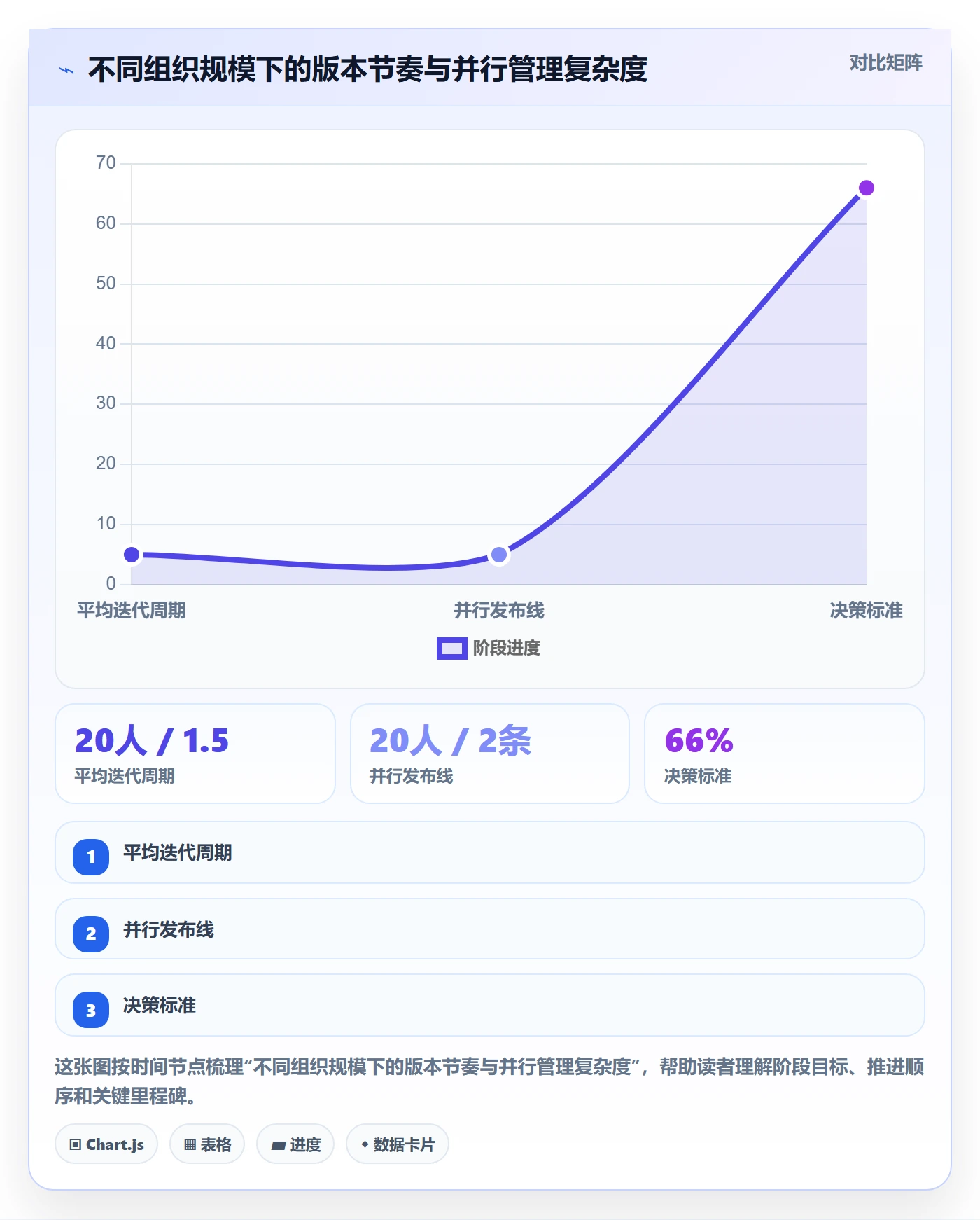Click the 并行发布线 x-axis label
The width and height of the screenshot is (980, 1220).
tap(499, 610)
